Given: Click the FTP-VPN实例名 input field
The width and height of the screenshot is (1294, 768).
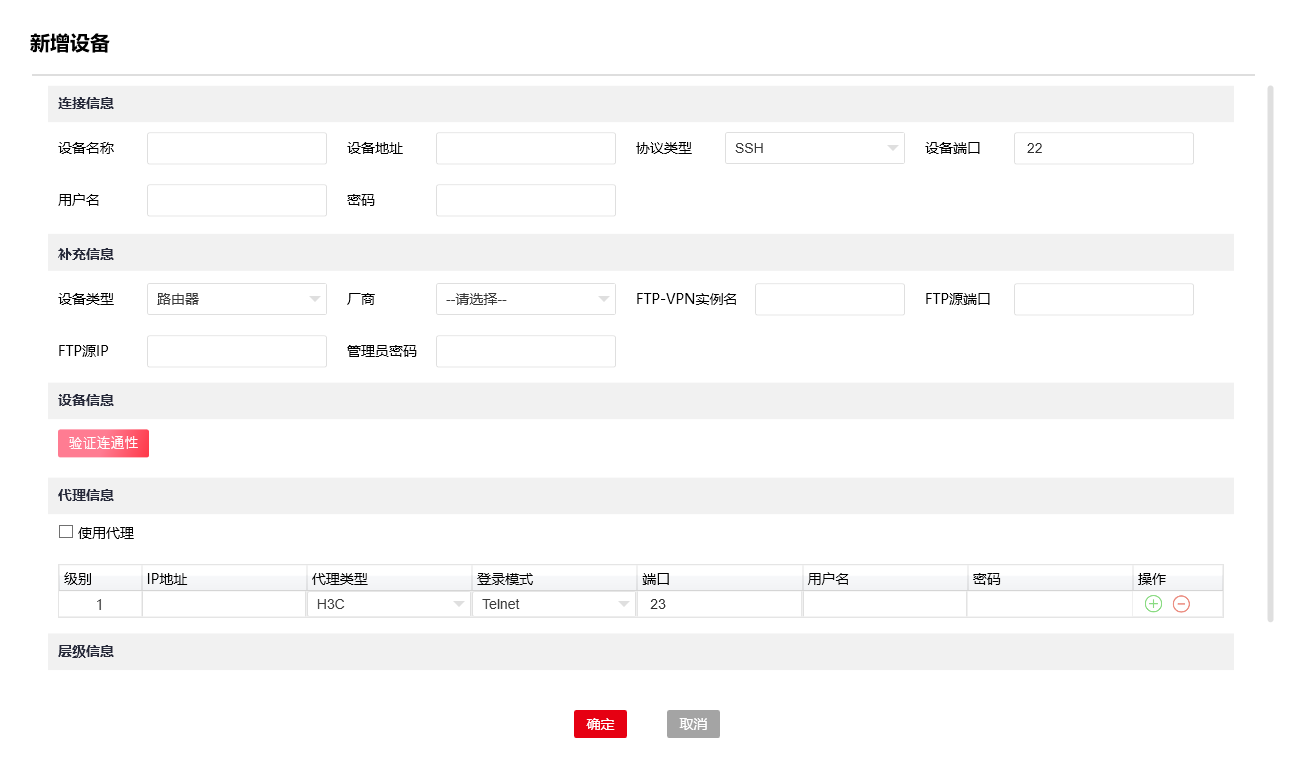Looking at the screenshot, I should click(829, 299).
